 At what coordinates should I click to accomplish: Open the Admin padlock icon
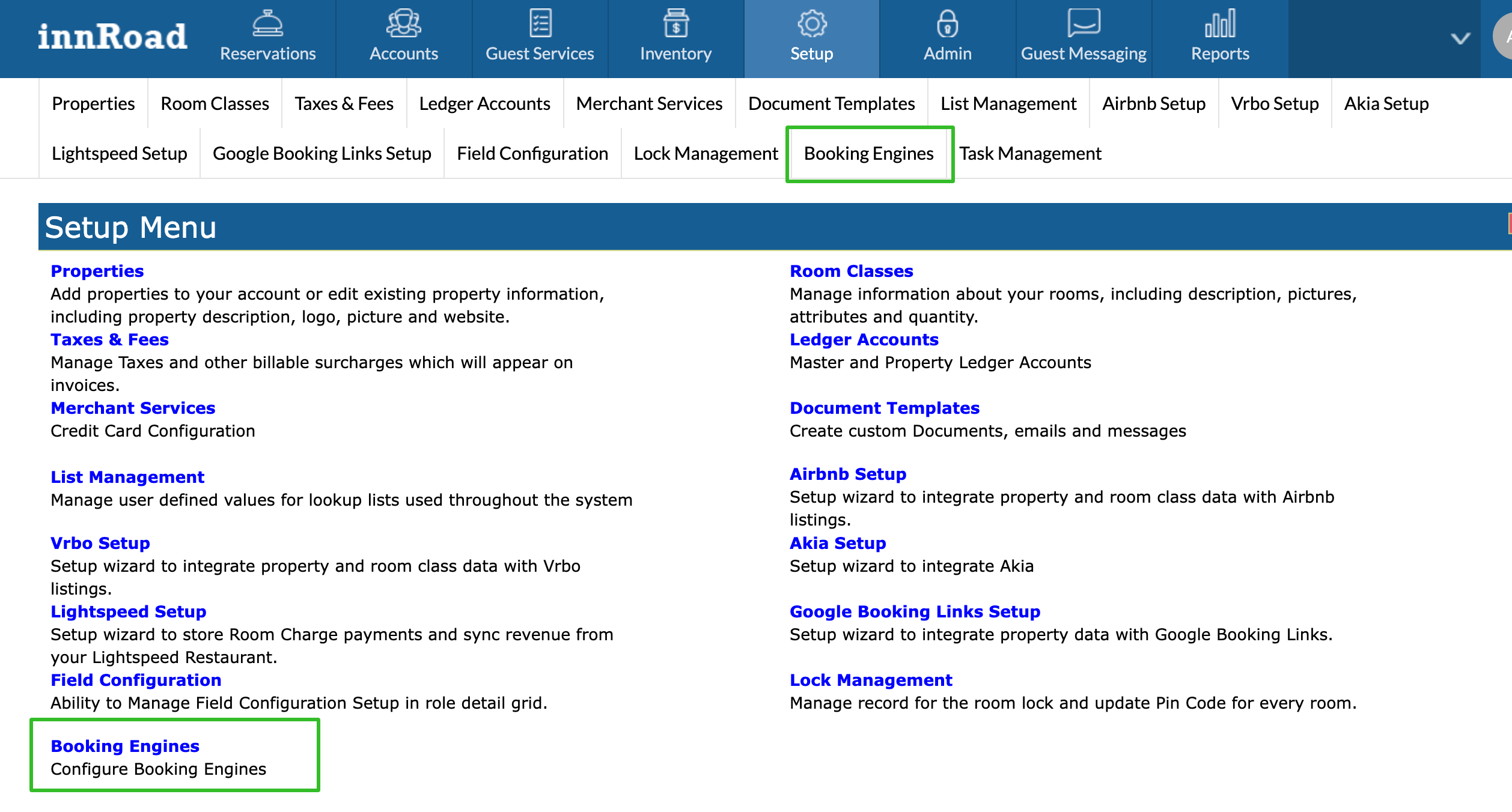tap(947, 24)
